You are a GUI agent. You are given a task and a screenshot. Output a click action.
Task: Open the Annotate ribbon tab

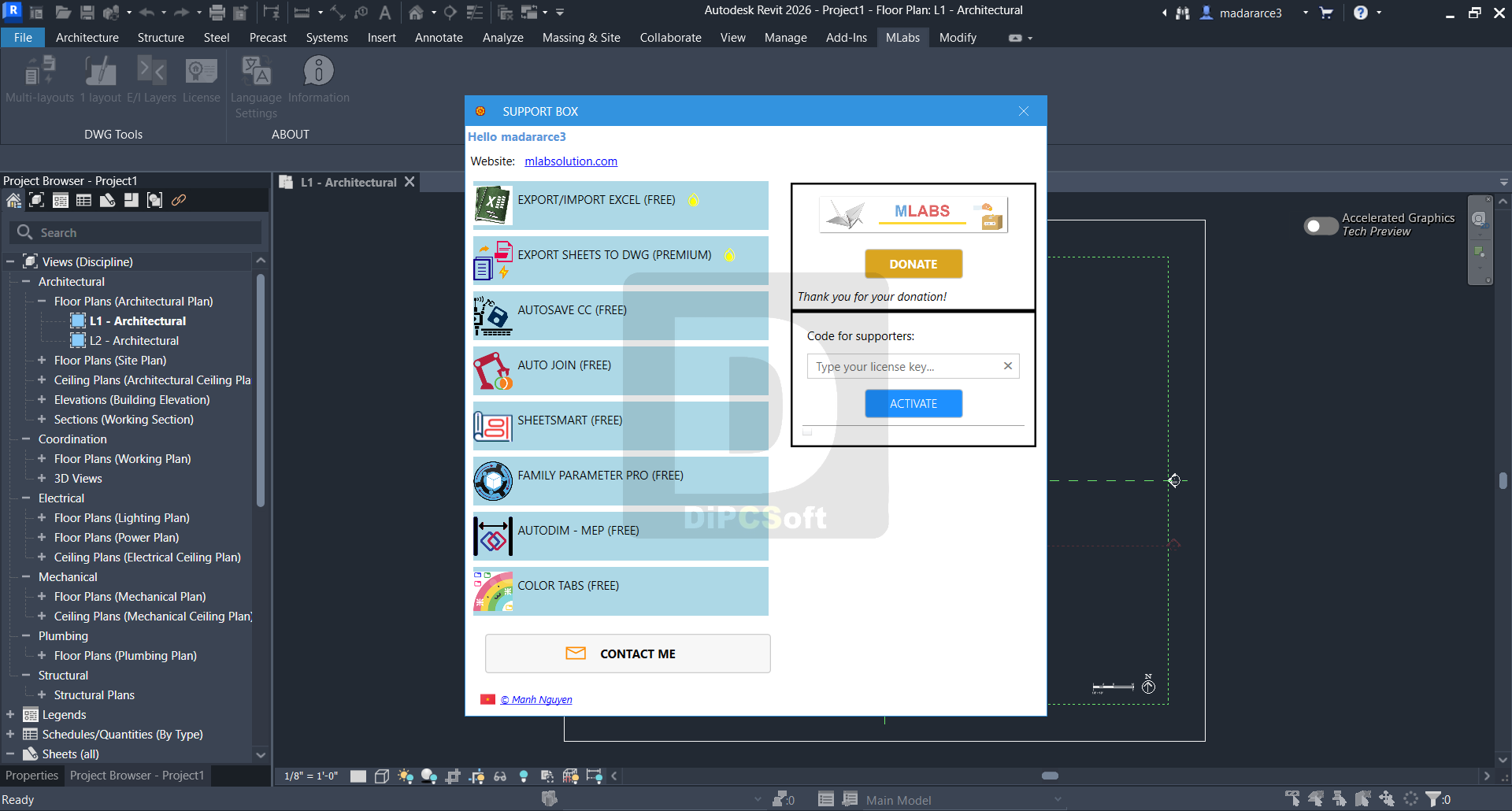439,37
